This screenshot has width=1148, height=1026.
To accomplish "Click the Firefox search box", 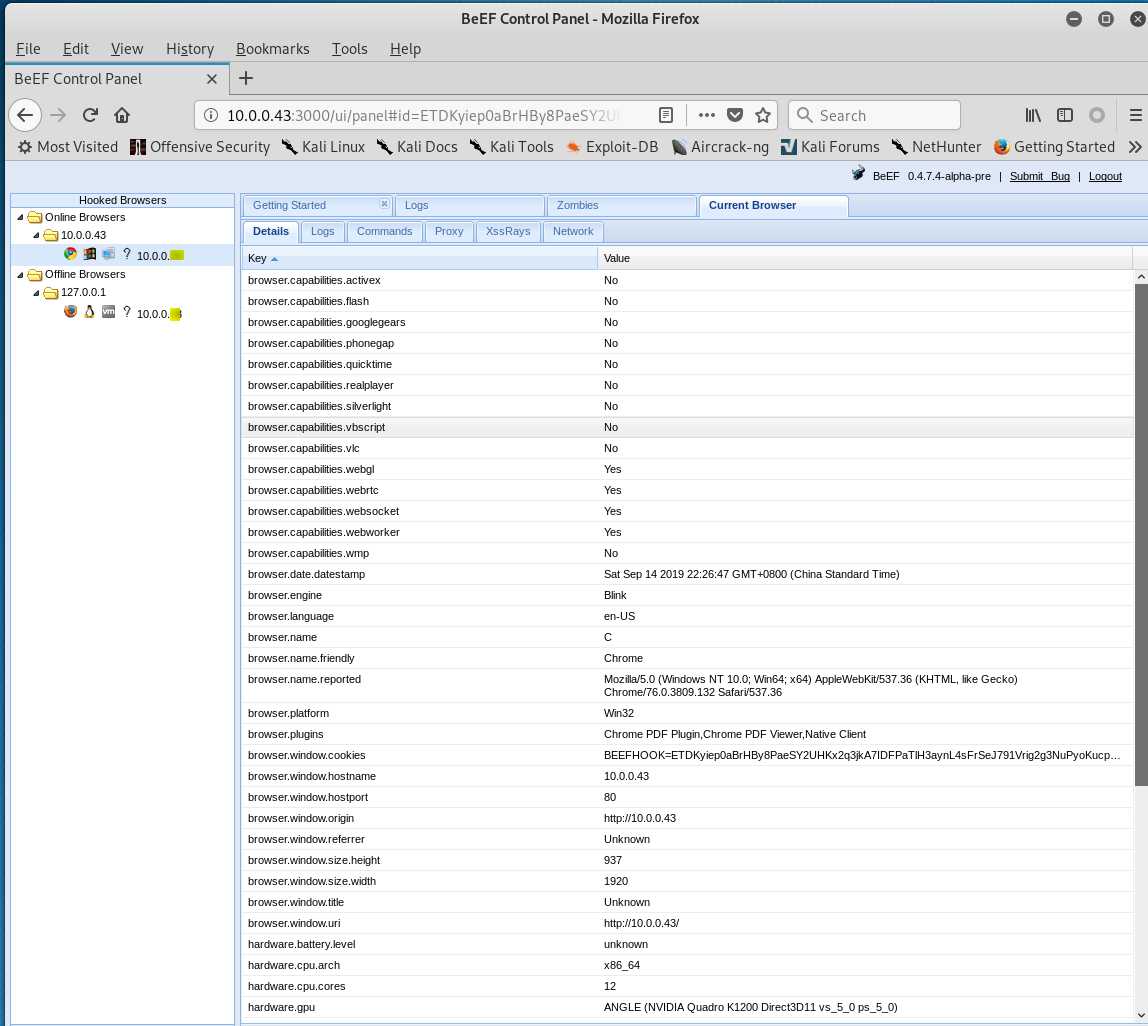I will [x=874, y=115].
